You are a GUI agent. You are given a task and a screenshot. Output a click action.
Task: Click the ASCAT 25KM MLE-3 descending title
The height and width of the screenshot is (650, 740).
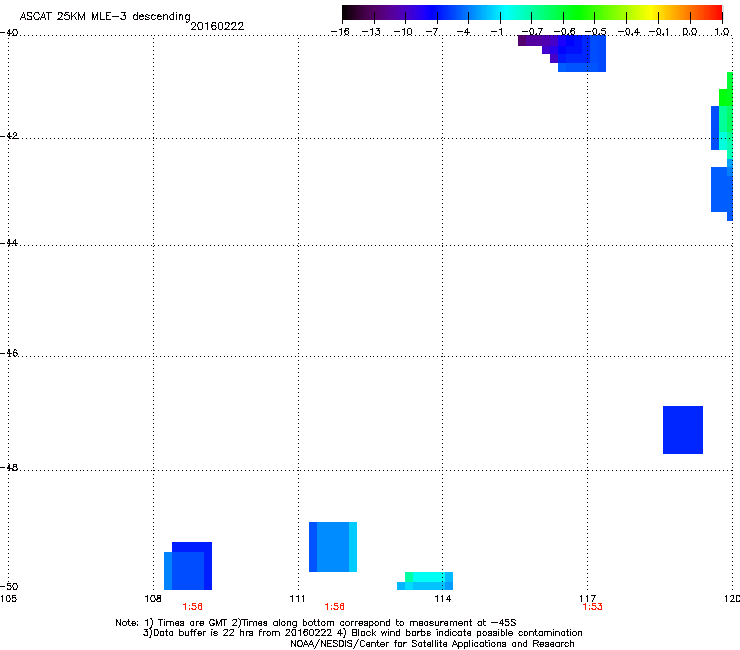click(105, 17)
